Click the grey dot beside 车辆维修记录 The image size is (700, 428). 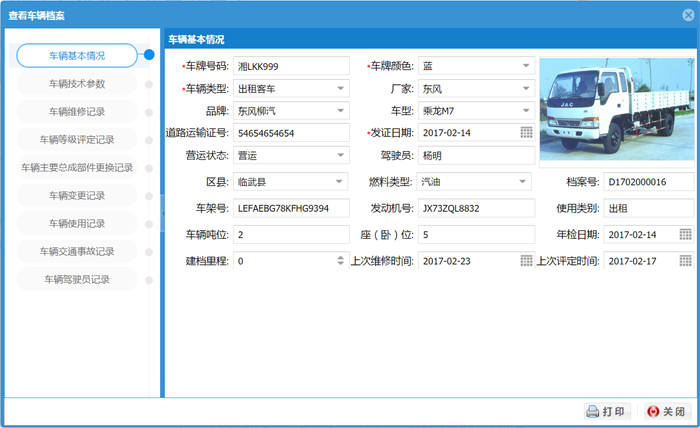(x=149, y=112)
